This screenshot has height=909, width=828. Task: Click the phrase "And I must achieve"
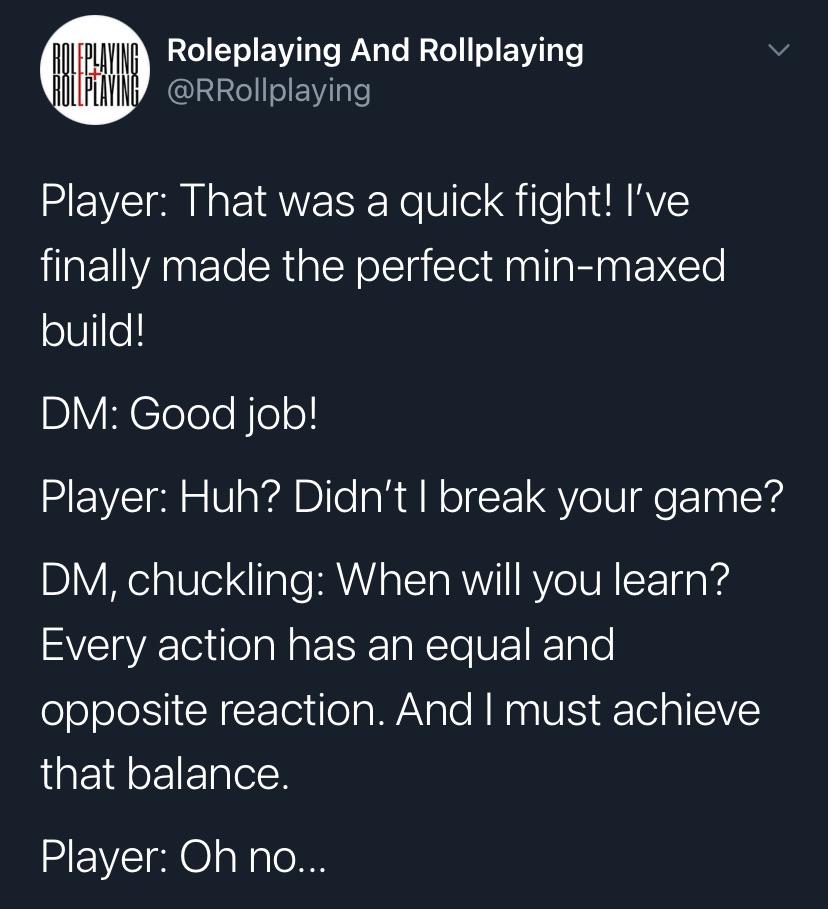point(578,710)
